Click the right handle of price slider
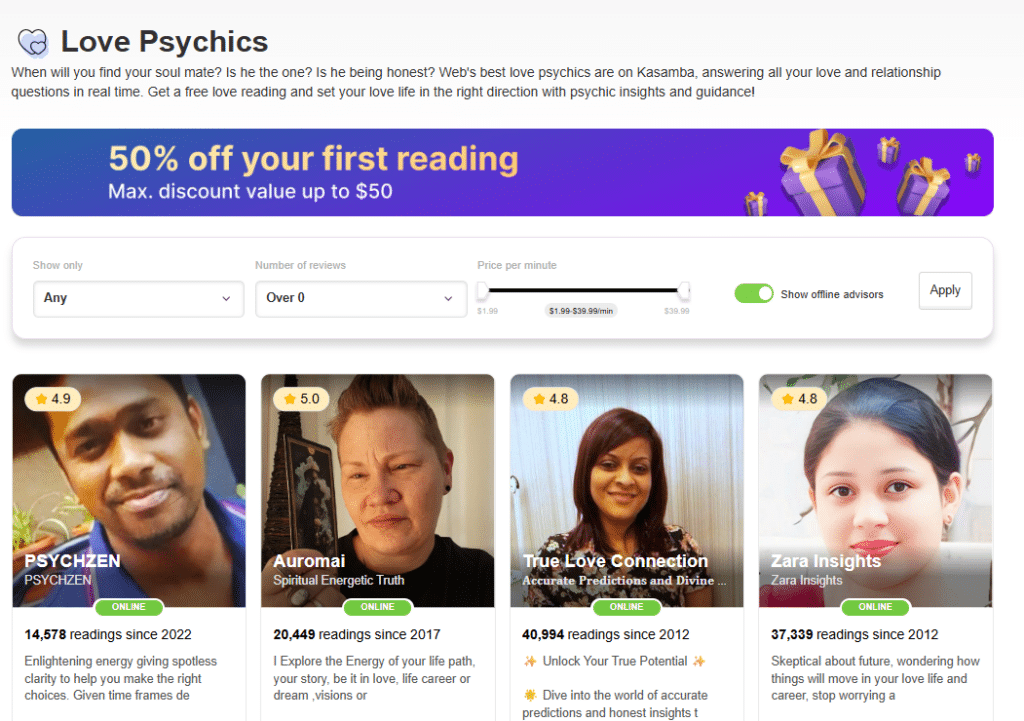Viewport: 1024px width, 721px height. click(x=684, y=290)
